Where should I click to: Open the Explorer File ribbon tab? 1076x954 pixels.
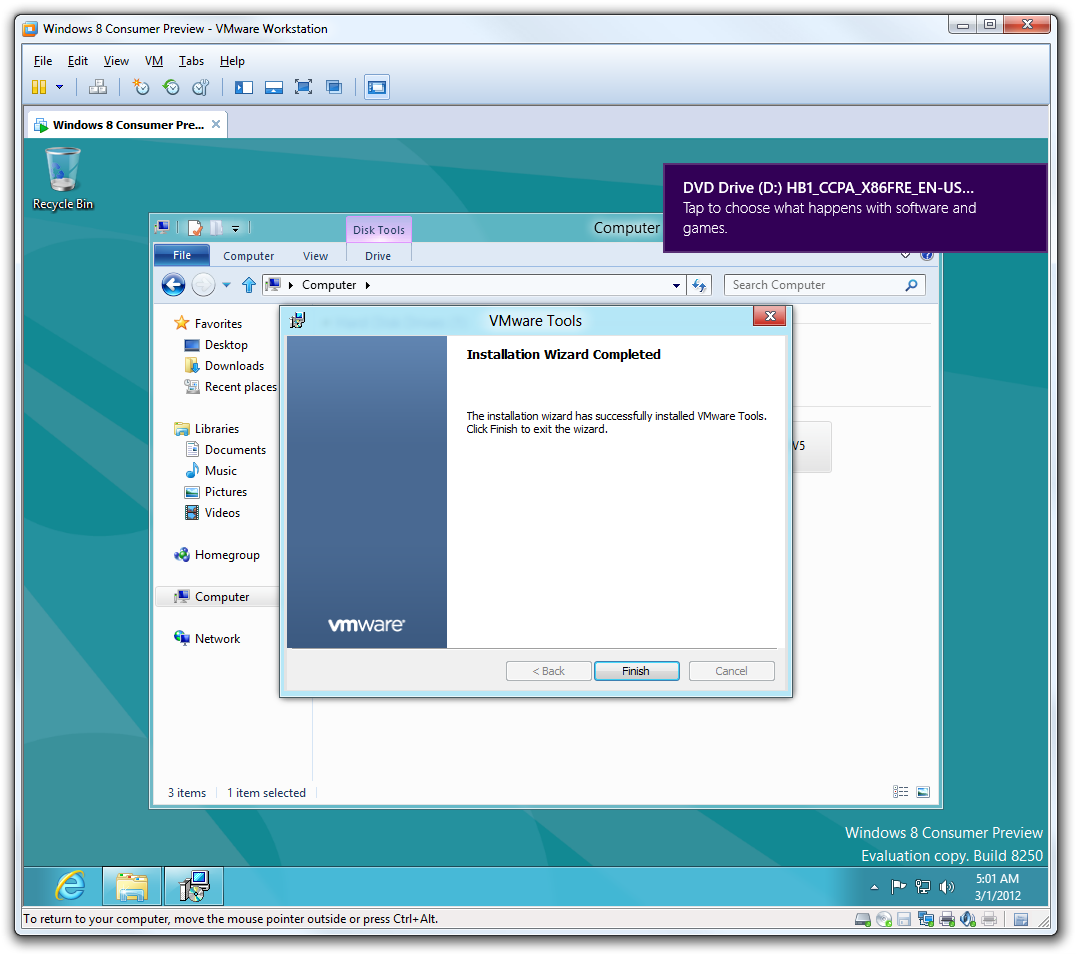coord(182,255)
